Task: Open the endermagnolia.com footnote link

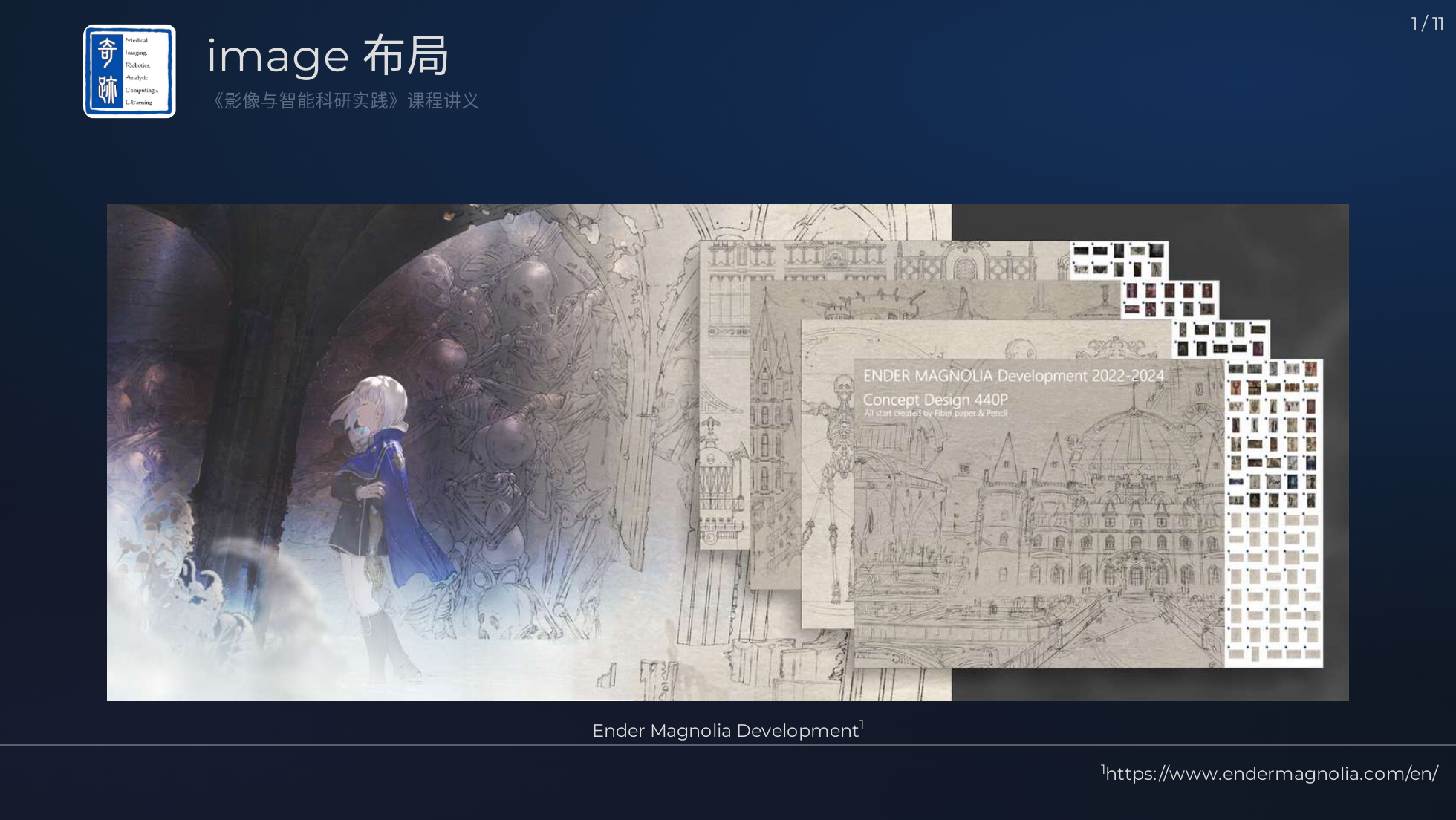Action: point(1271,774)
